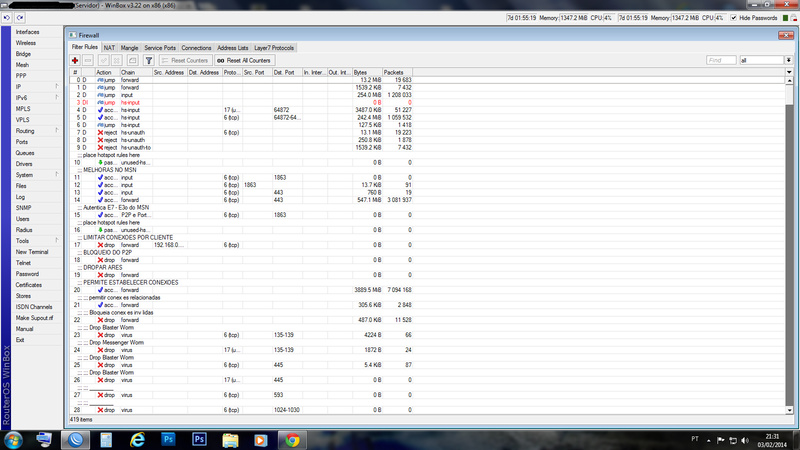800x450 pixels.
Task: Open Queues in sidebar menu
Action: click(x=25, y=153)
